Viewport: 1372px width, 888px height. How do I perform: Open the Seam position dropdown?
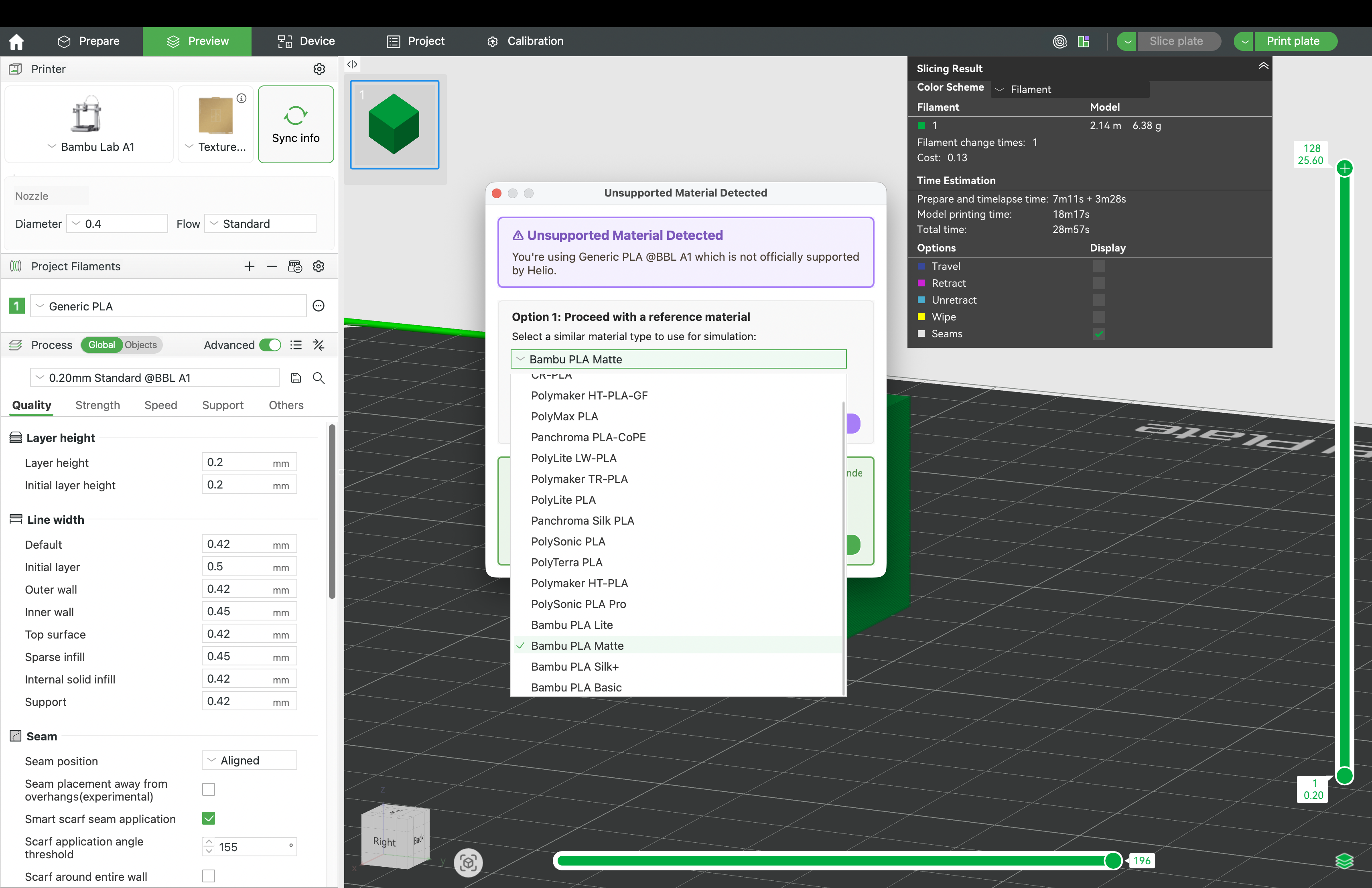[x=249, y=760]
